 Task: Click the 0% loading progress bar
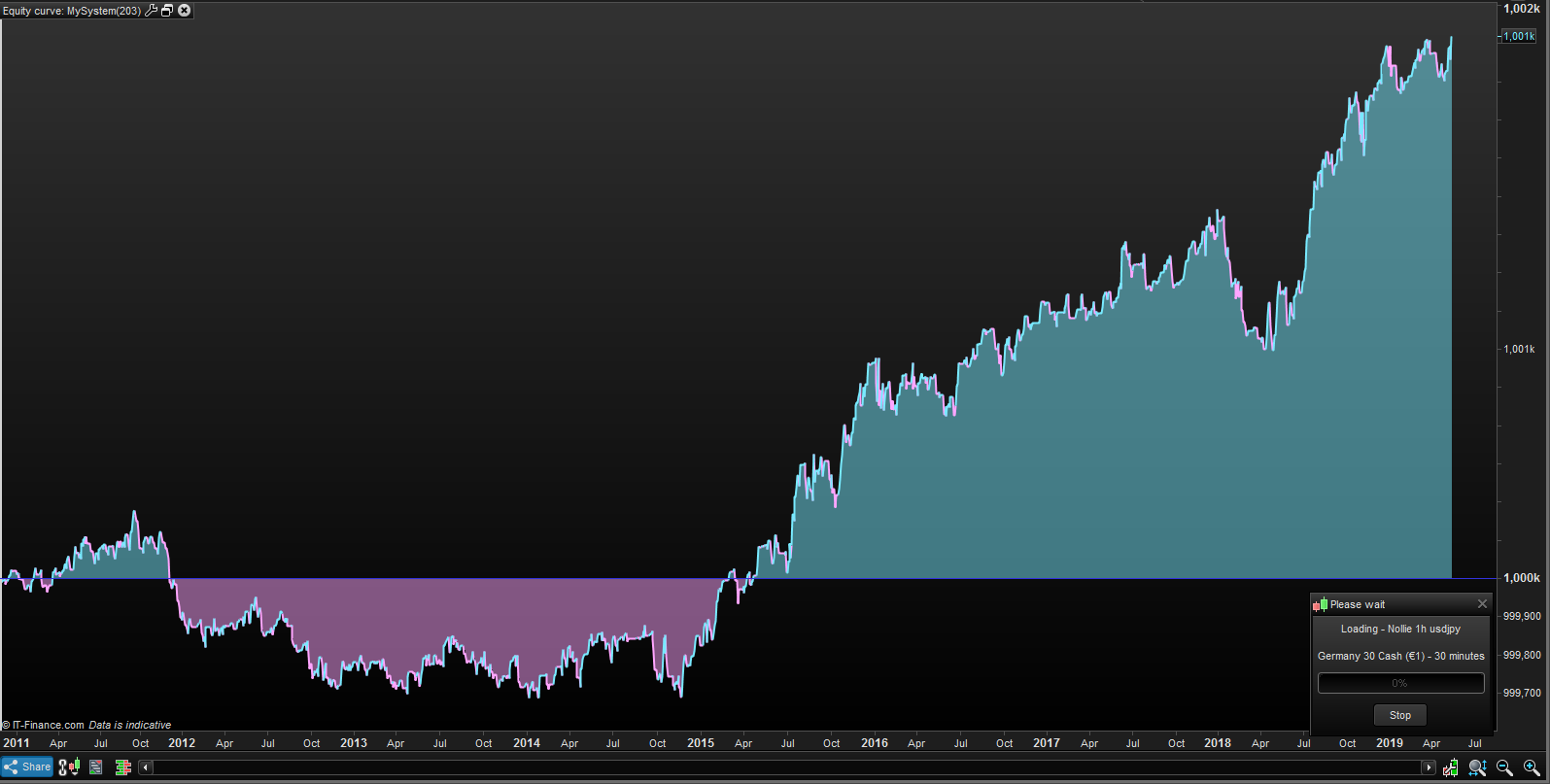1400,683
